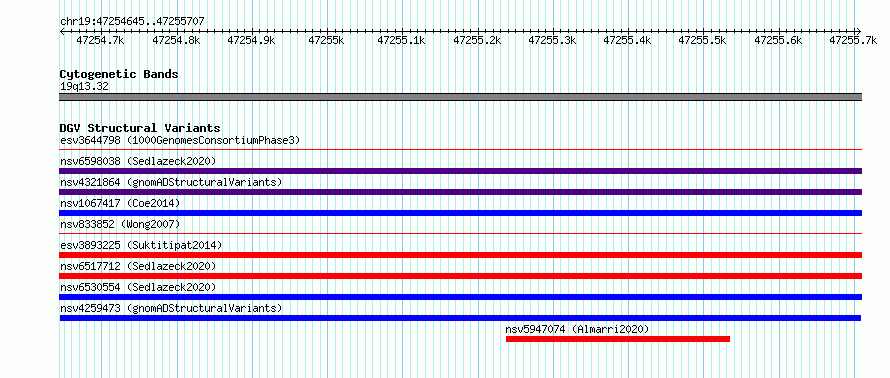Click the blue bar for nsv4259473
Screen dimensions: 890x378
pyautogui.click(x=460, y=318)
